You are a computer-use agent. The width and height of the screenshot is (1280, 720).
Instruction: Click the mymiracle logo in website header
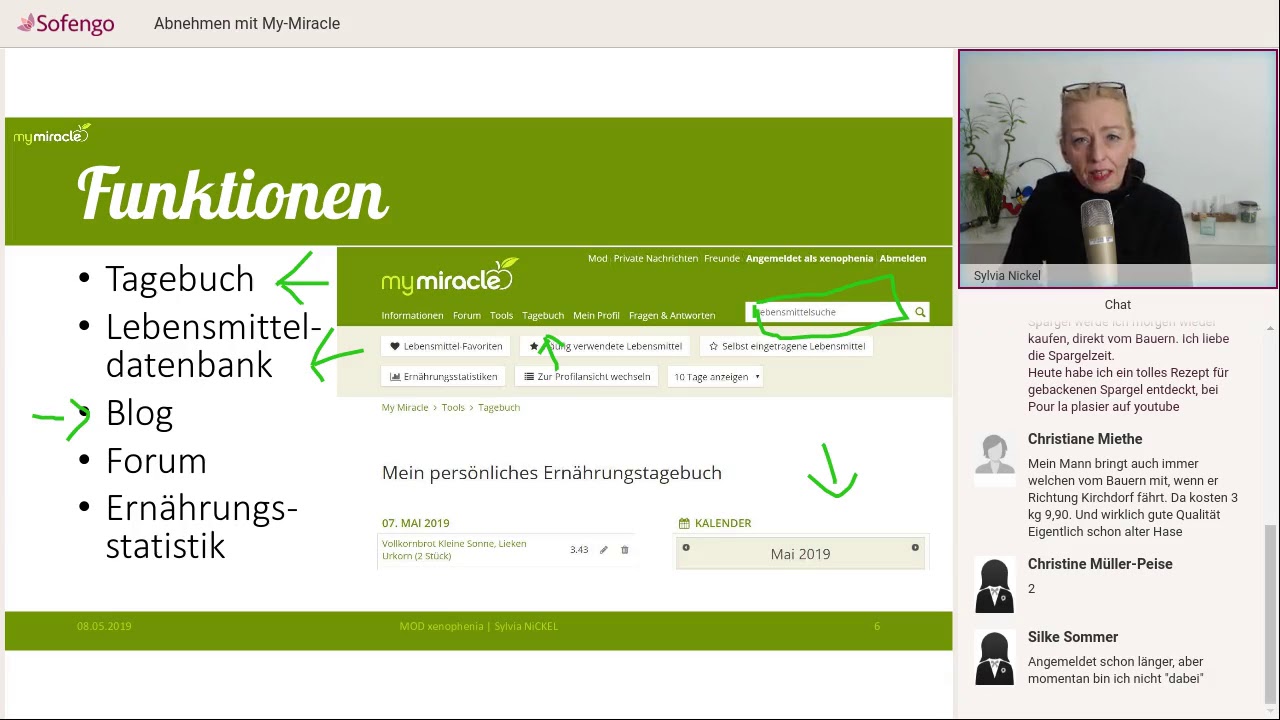tap(449, 277)
